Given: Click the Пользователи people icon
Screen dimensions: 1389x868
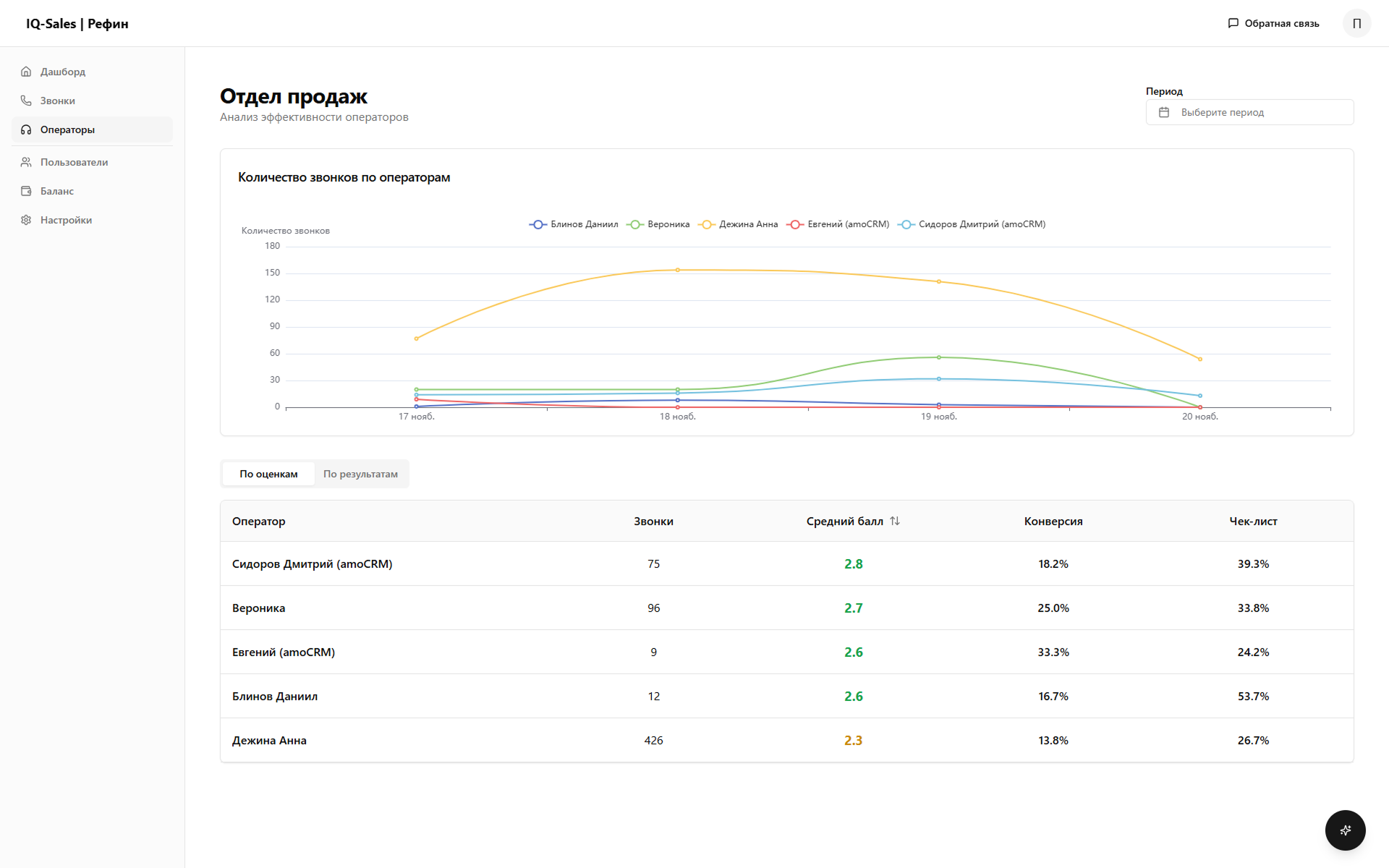Looking at the screenshot, I should click(x=26, y=162).
